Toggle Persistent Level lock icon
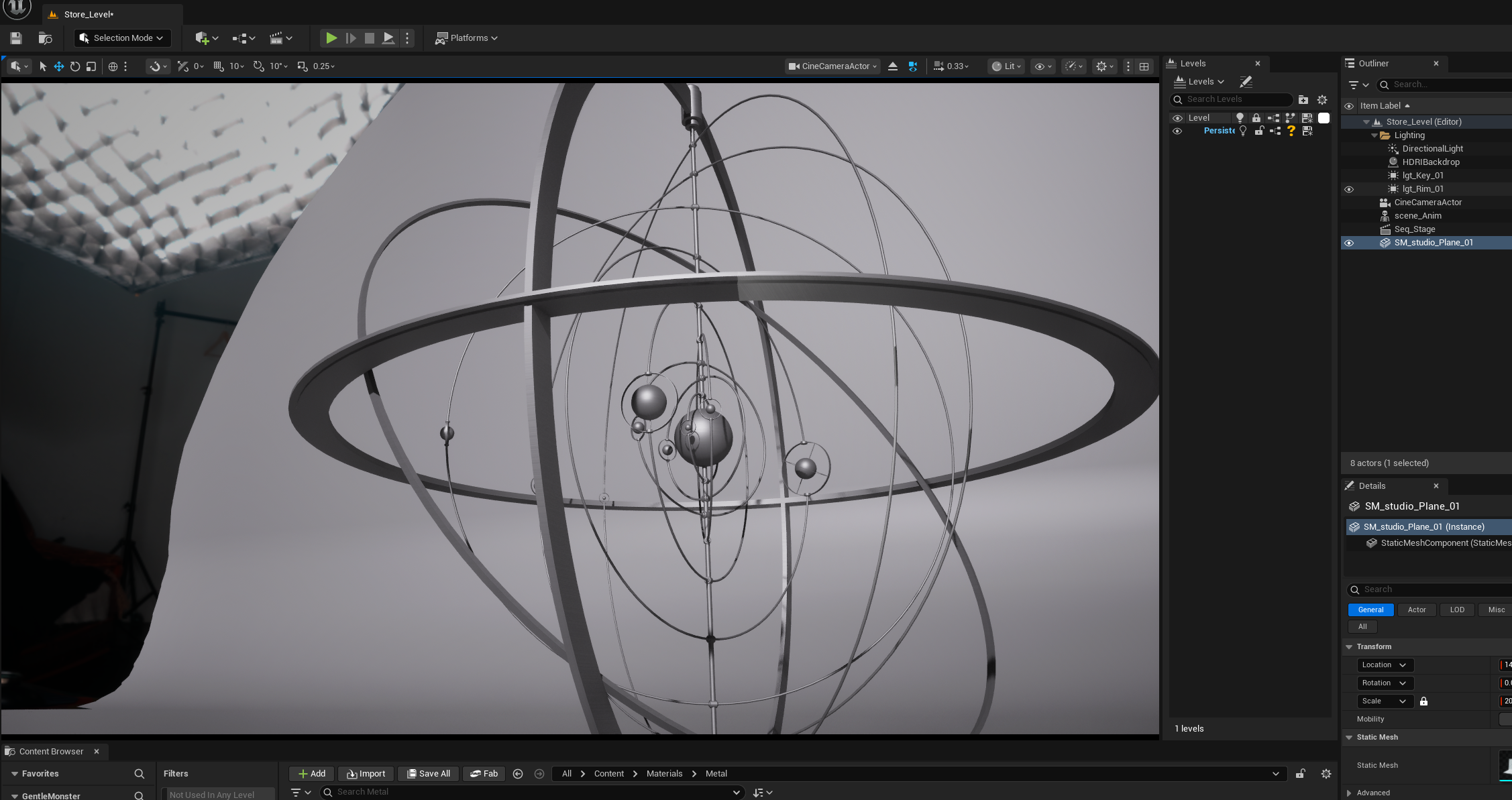Image resolution: width=1512 pixels, height=800 pixels. (x=1259, y=131)
